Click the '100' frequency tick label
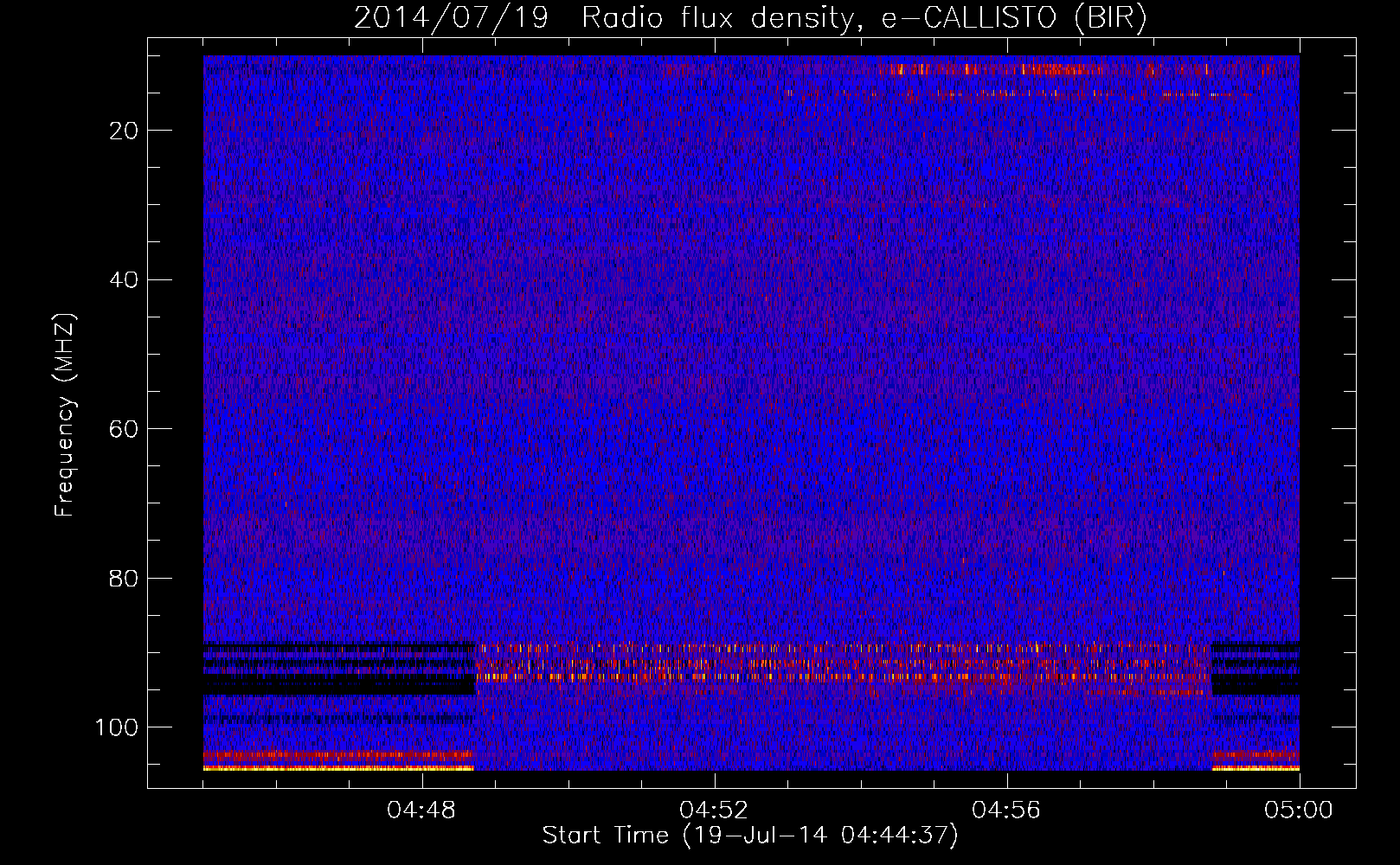The width and height of the screenshot is (1400, 865). click(x=117, y=727)
